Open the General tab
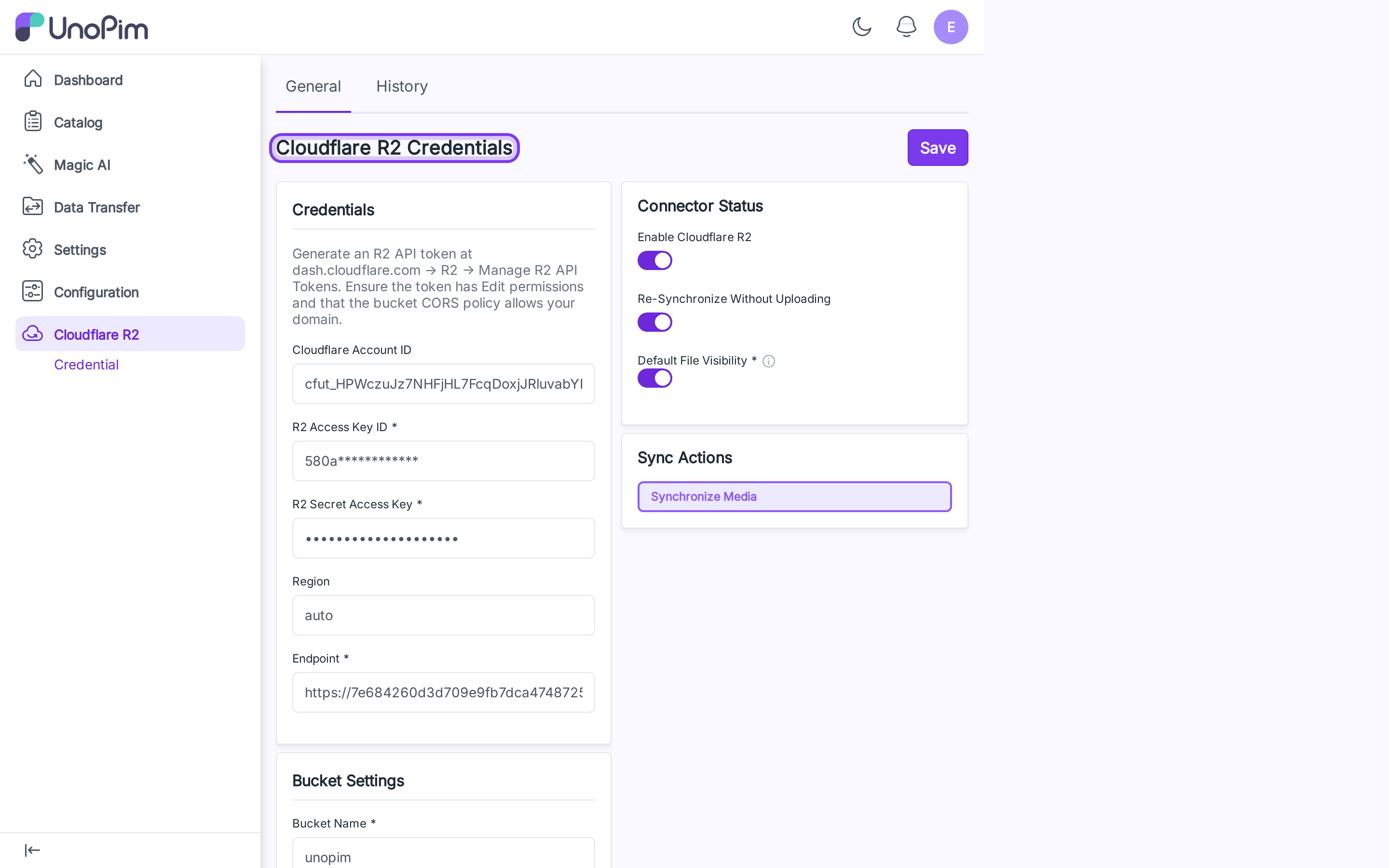 click(x=313, y=86)
